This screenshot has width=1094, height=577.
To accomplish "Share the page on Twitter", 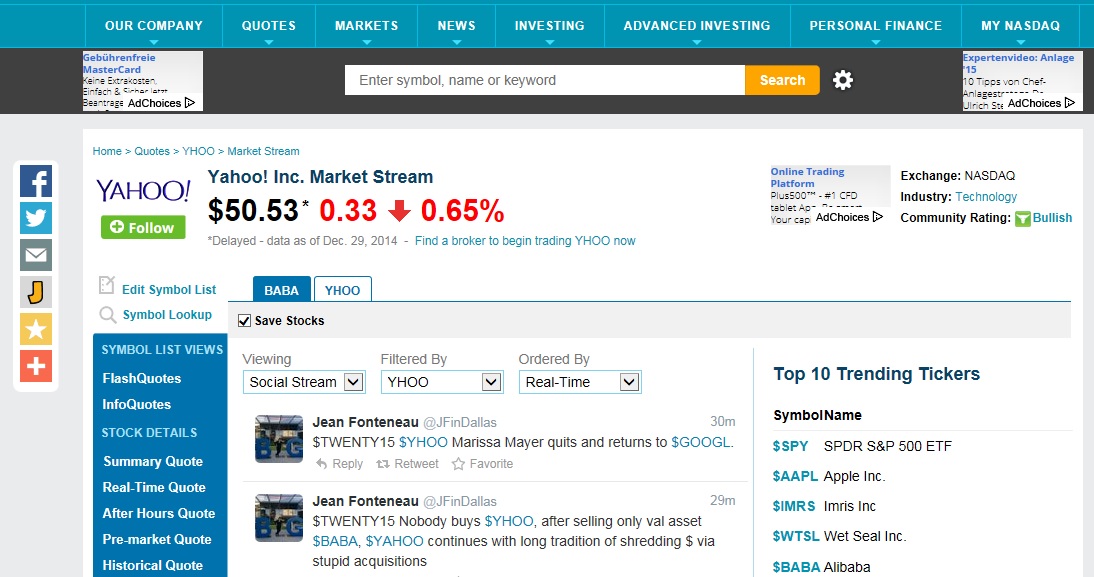I will [x=36, y=218].
